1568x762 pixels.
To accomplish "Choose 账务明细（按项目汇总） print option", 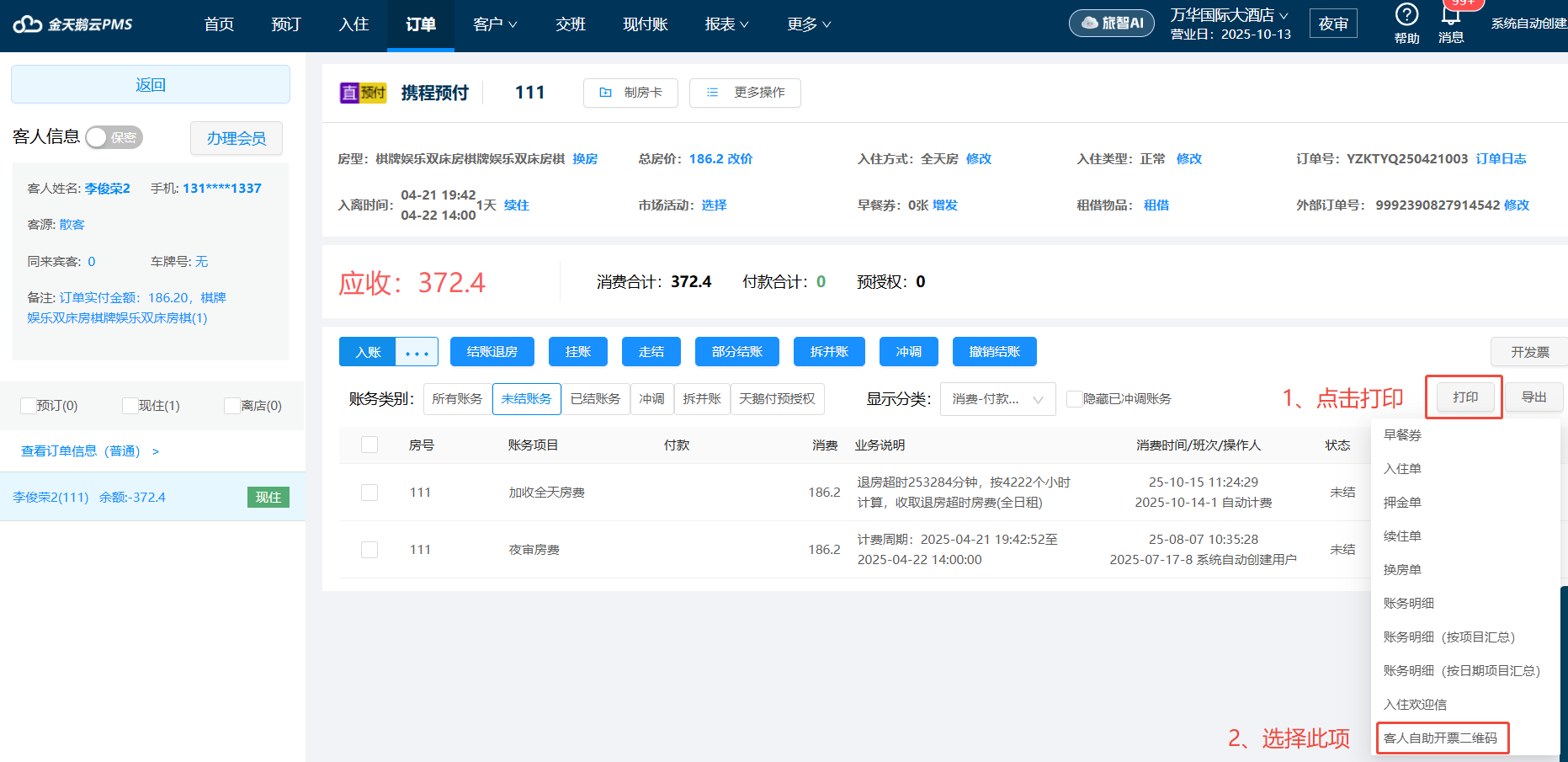I will click(x=1449, y=637).
